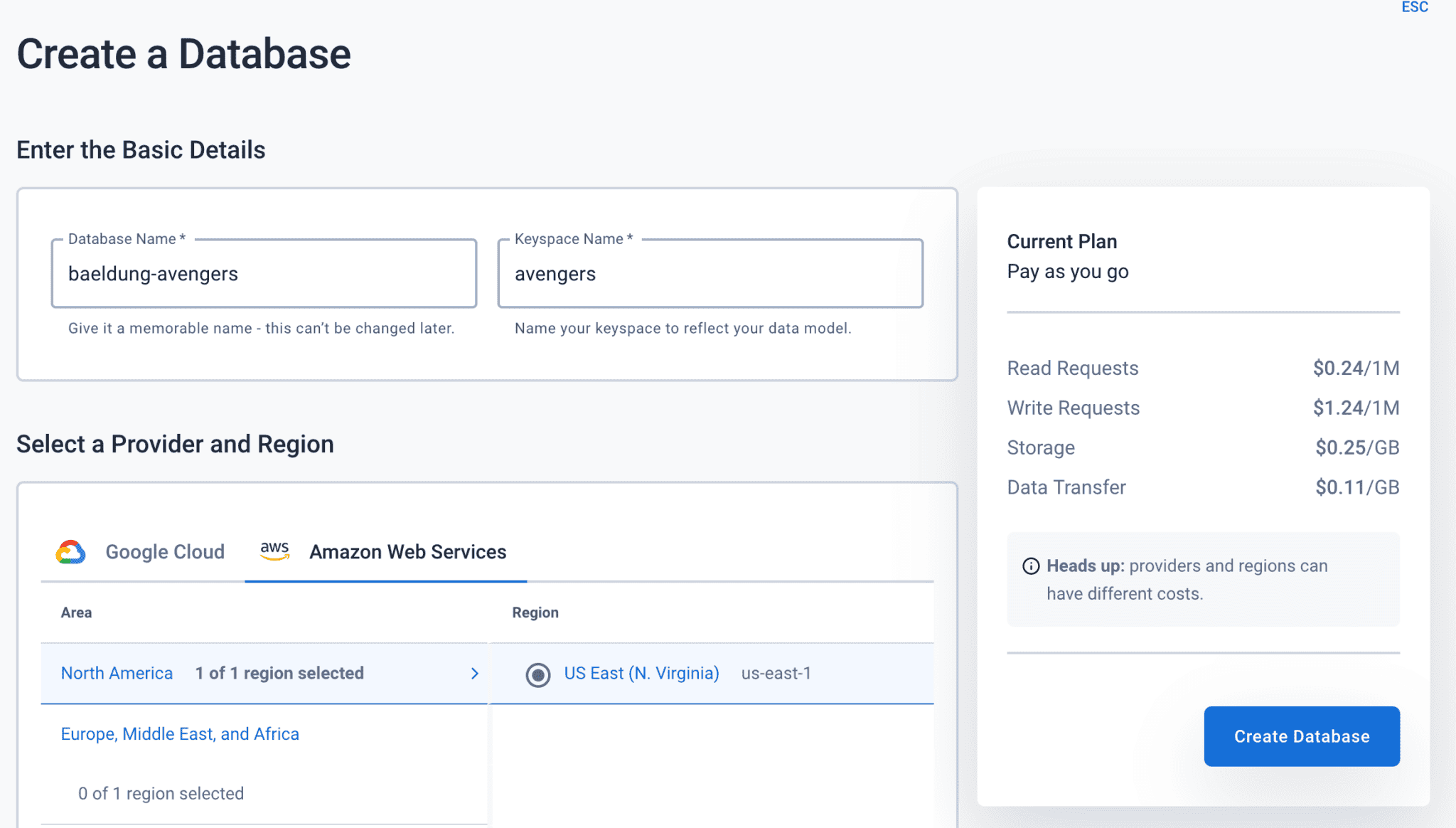Expand North America using the right chevron
1456x828 pixels.
475,673
